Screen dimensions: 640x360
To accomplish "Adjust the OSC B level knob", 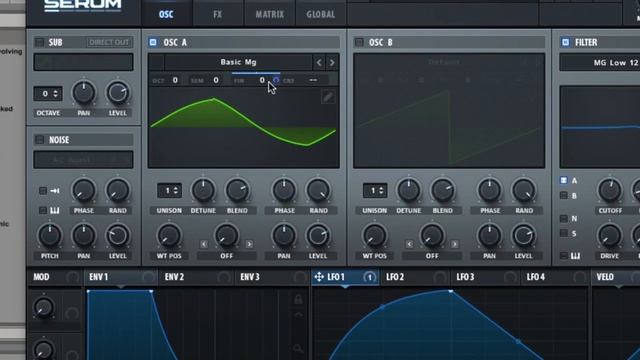I will click(524, 236).
